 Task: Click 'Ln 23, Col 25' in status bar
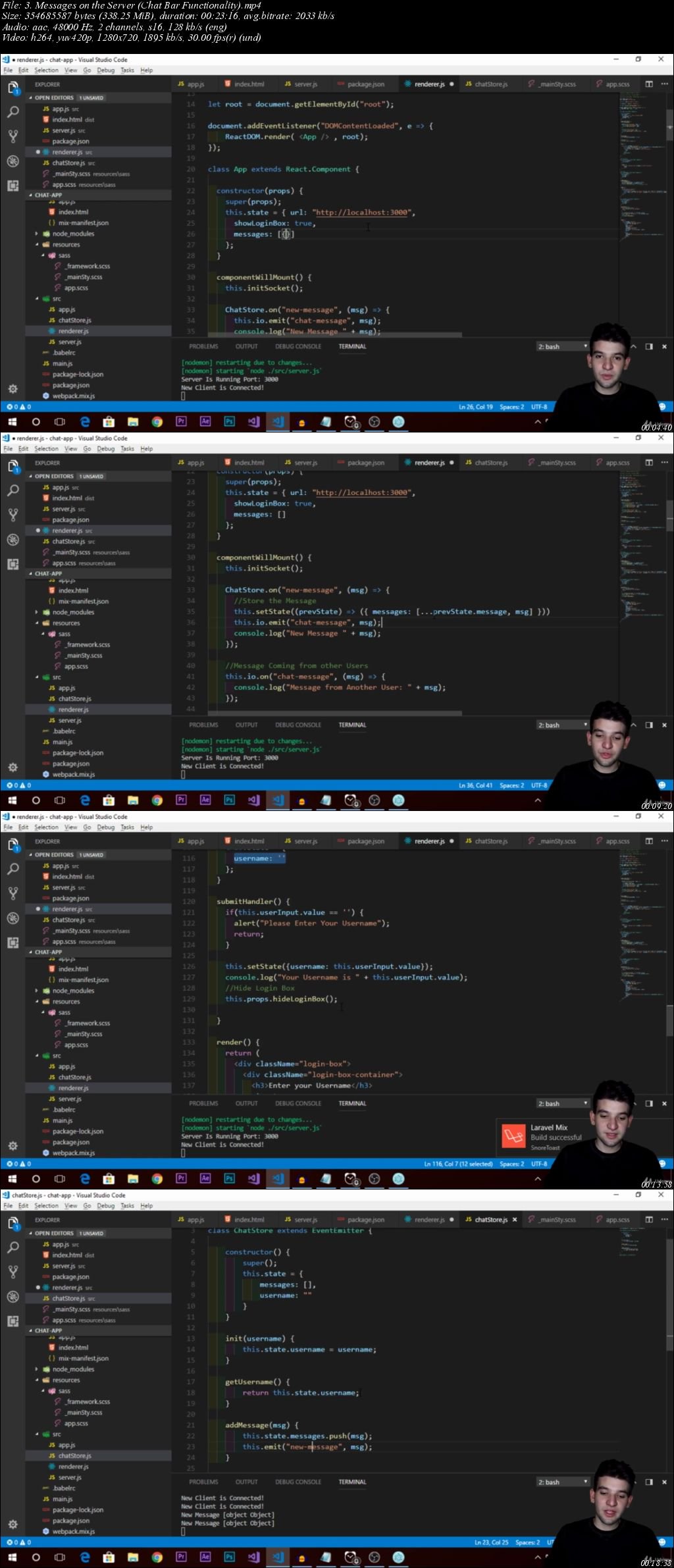[491, 1542]
